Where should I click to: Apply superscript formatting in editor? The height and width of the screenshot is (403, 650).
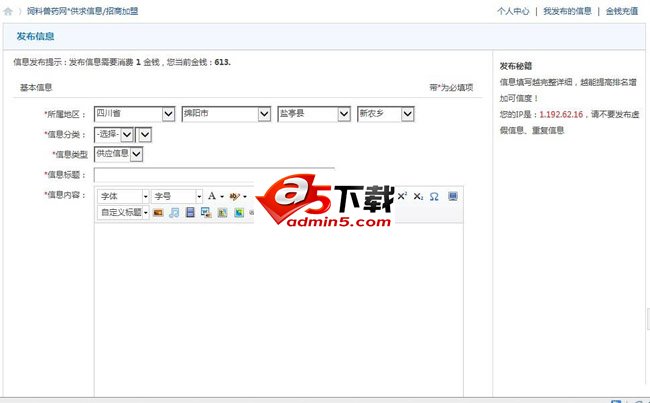(x=402, y=196)
